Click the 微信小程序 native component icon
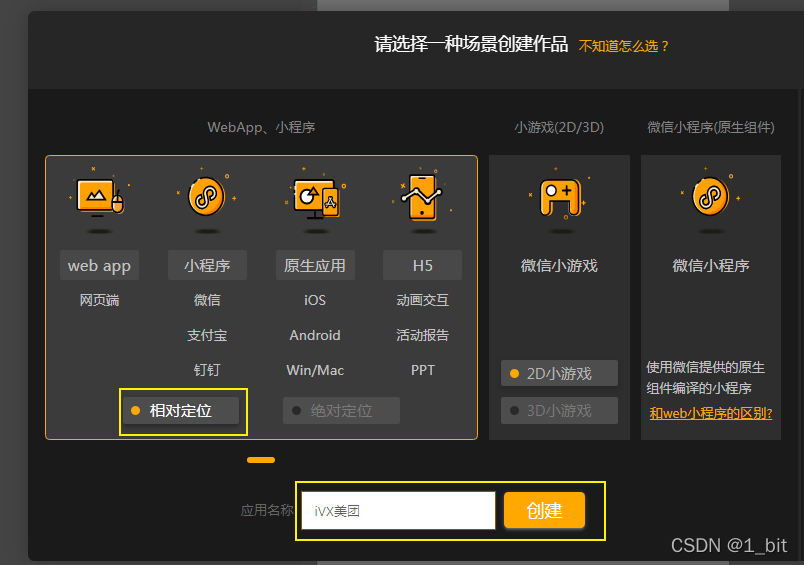 (711, 197)
